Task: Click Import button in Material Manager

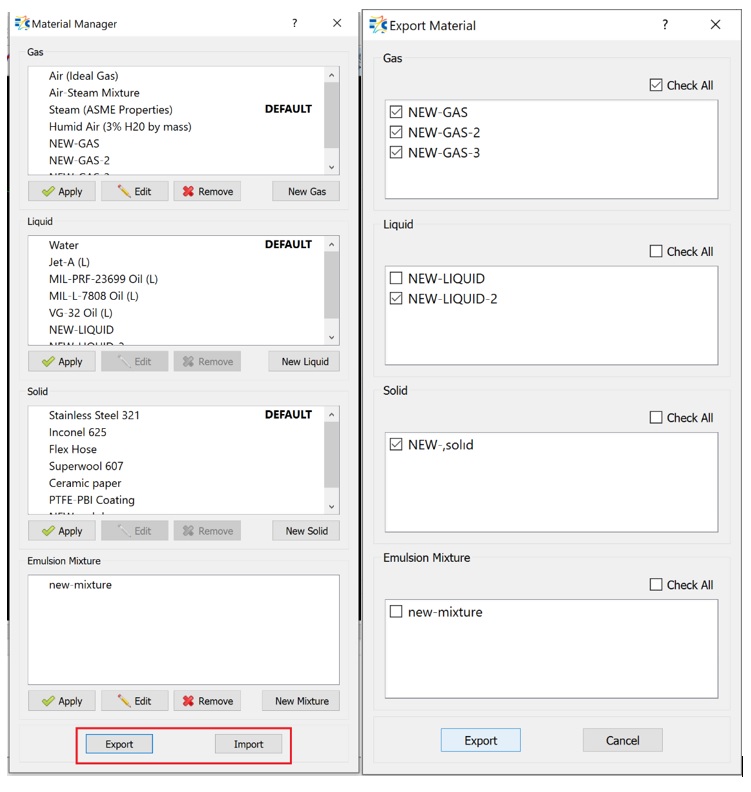Action: [248, 744]
